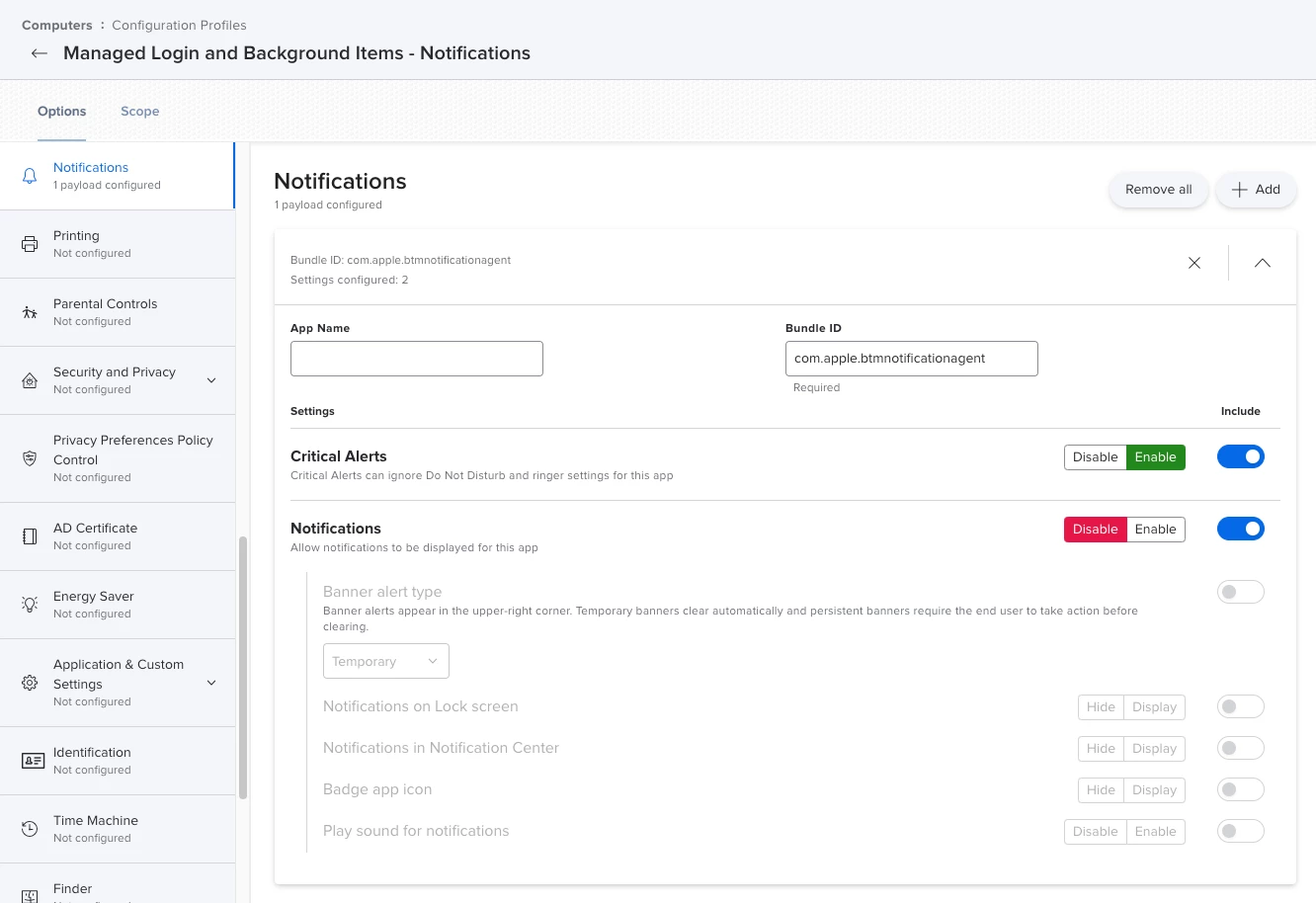Click the sidebar vertical scrollbar

243,667
